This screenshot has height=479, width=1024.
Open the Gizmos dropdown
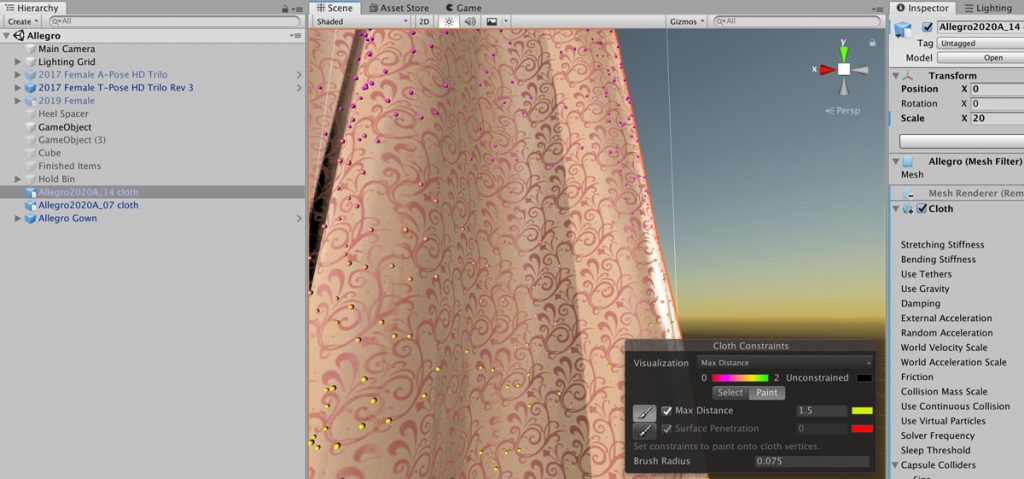[688, 22]
